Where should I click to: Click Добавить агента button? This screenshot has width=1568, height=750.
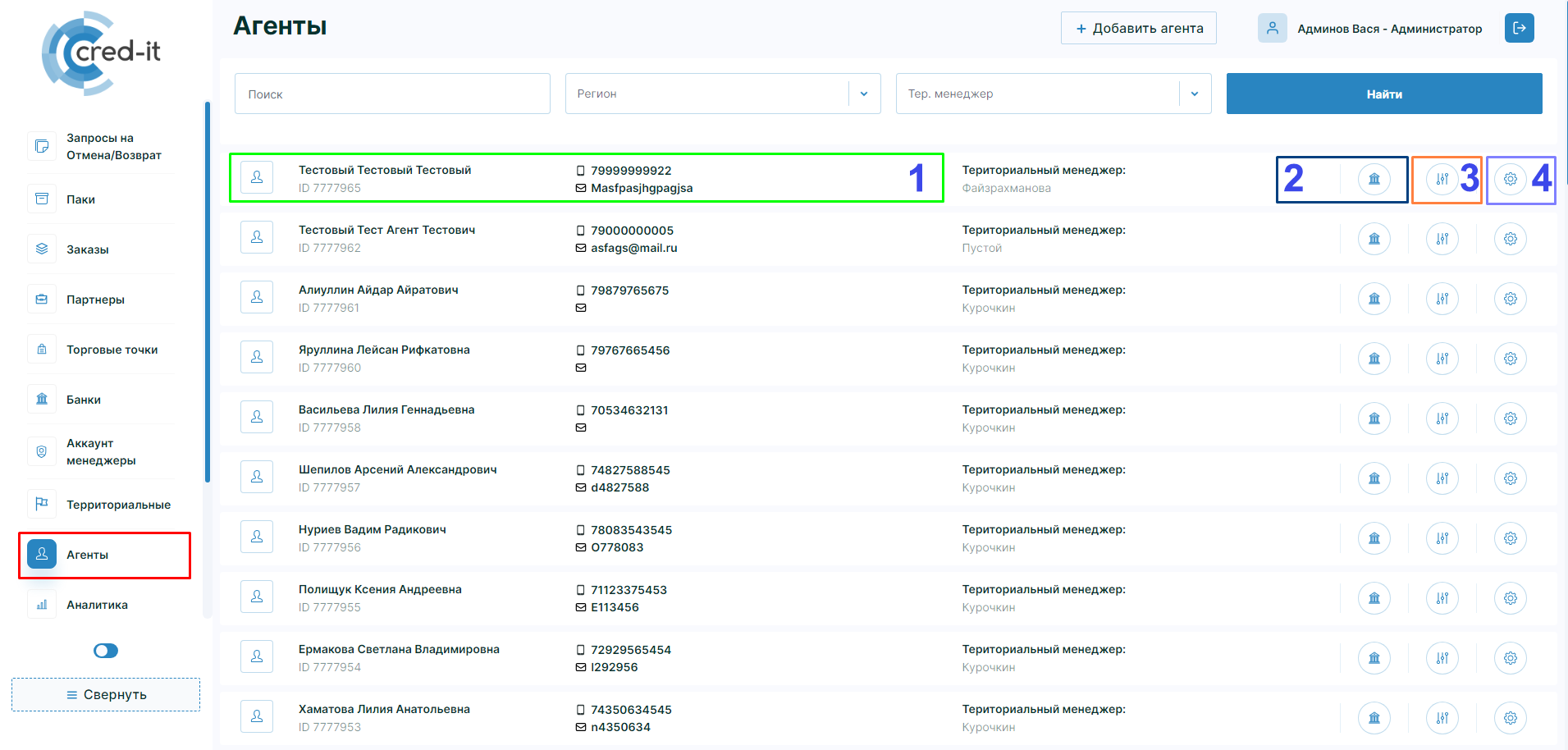click(x=1138, y=28)
